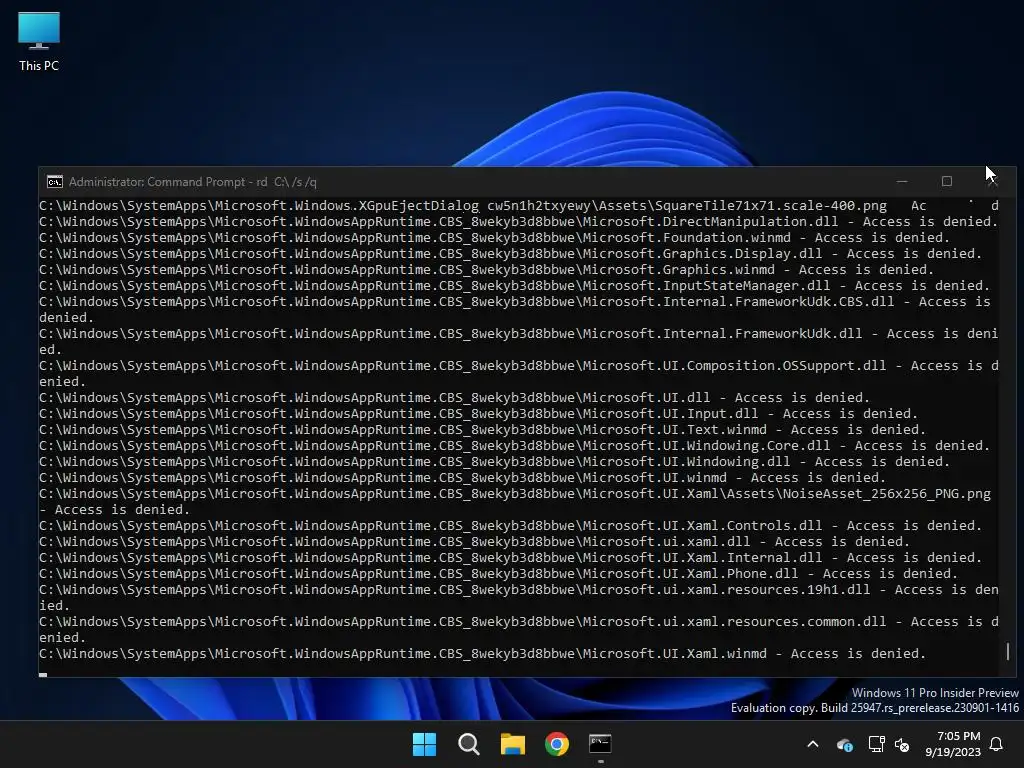The image size is (1024, 768).
Task: Click the Microsoft.DirectManipulation.dll output line
Action: [x=519, y=221]
